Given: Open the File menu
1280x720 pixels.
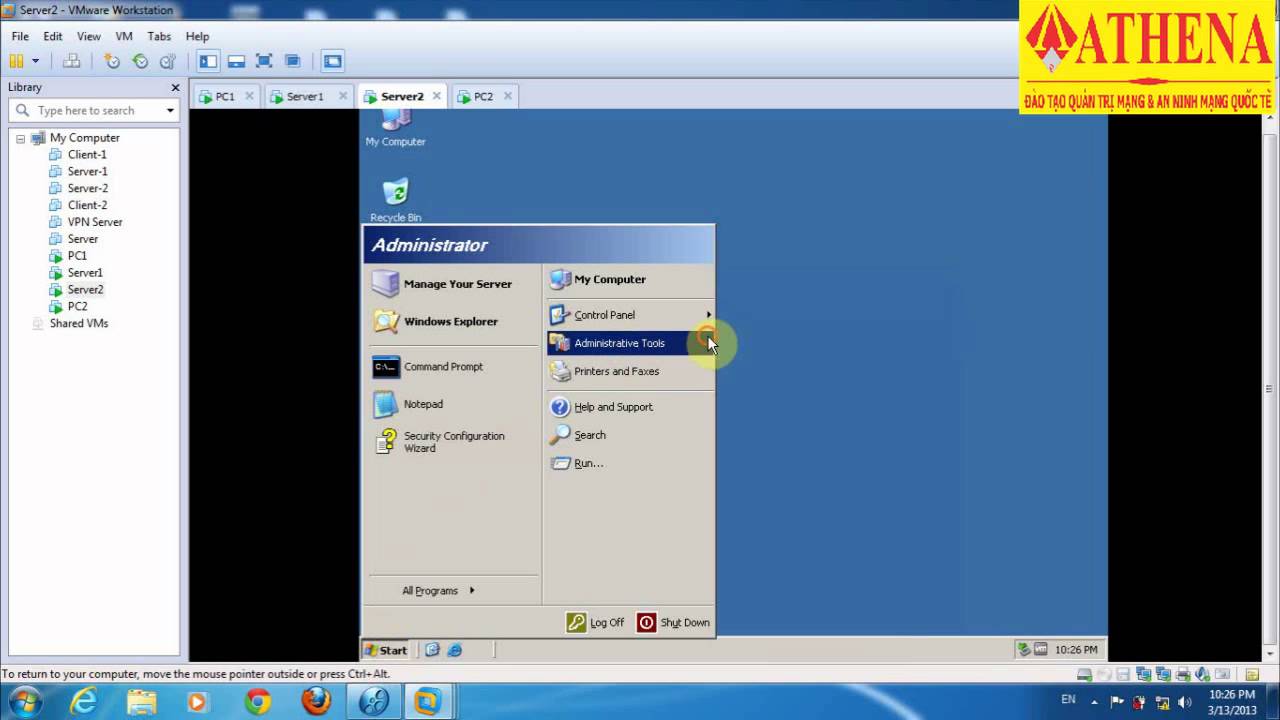Looking at the screenshot, I should [x=20, y=36].
